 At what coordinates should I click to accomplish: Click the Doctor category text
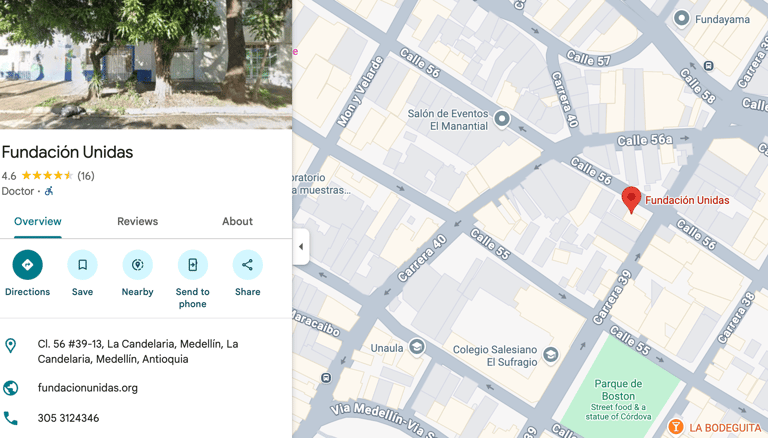coord(18,191)
